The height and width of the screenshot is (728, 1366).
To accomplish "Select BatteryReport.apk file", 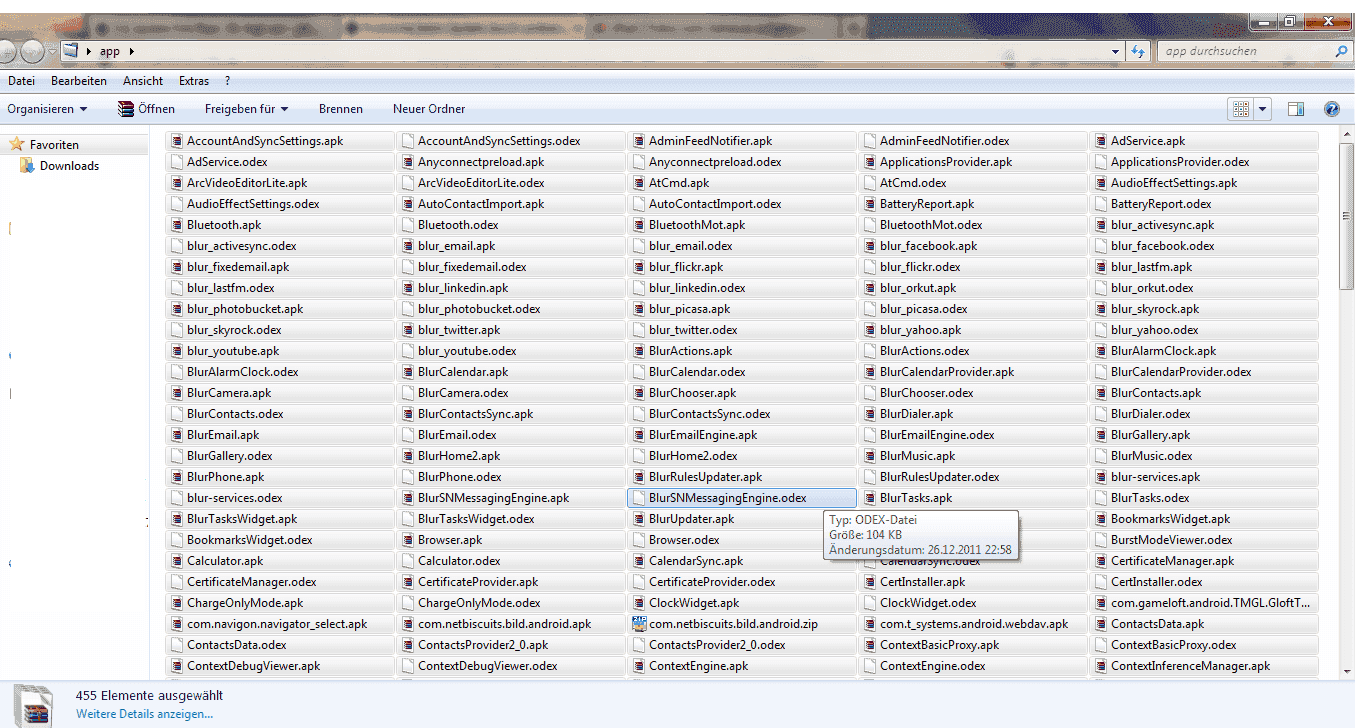I will 973,204.
